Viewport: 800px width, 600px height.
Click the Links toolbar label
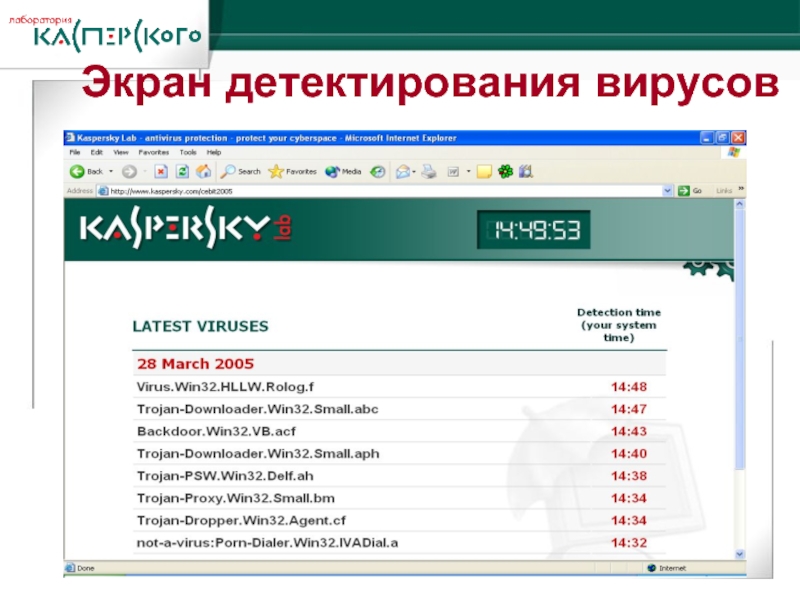(723, 191)
